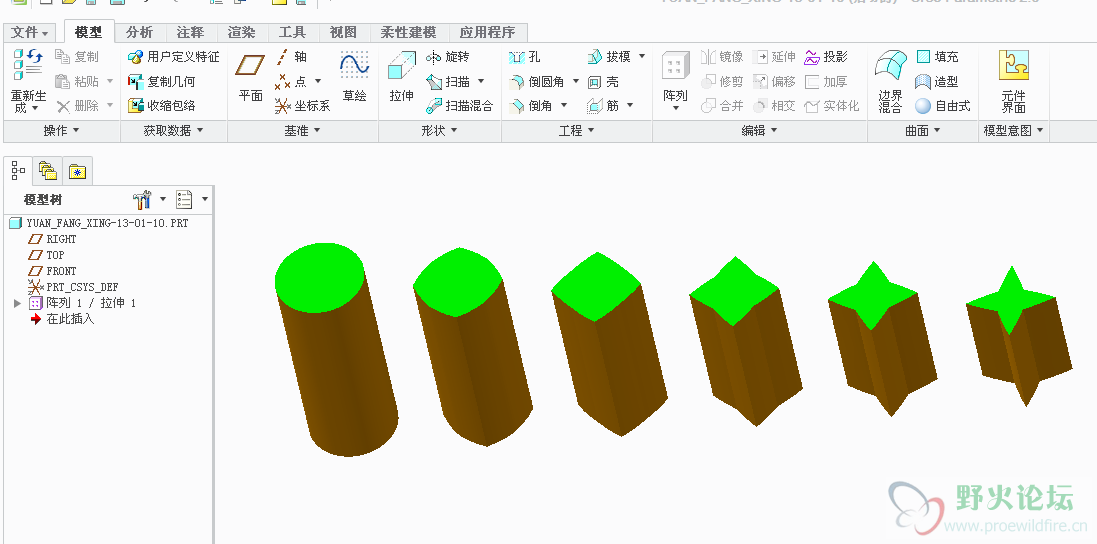Open the 草绘 (Sketch) tool
The width and height of the screenshot is (1097, 544).
(x=355, y=76)
